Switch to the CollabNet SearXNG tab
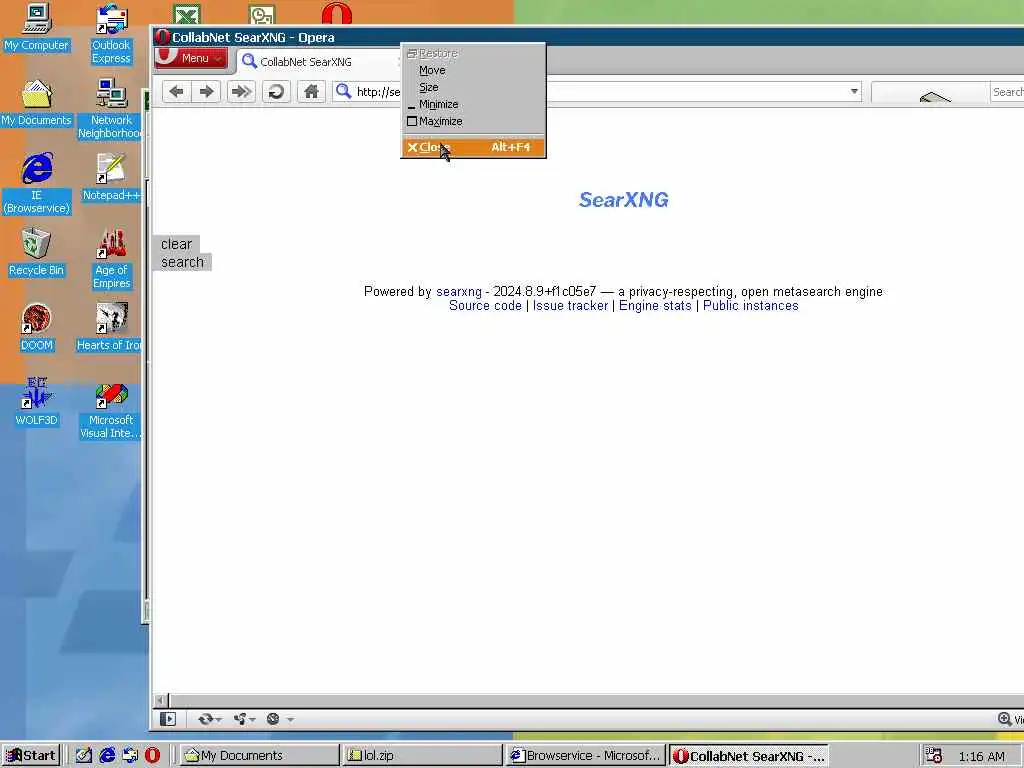Screen dimensions: 1024x768 (x=319, y=62)
